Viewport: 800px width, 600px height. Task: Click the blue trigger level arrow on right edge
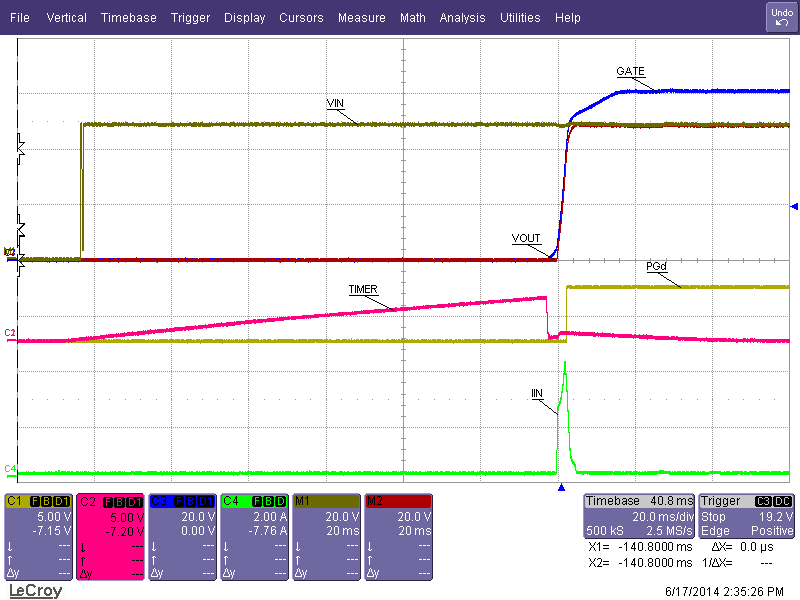point(794,206)
